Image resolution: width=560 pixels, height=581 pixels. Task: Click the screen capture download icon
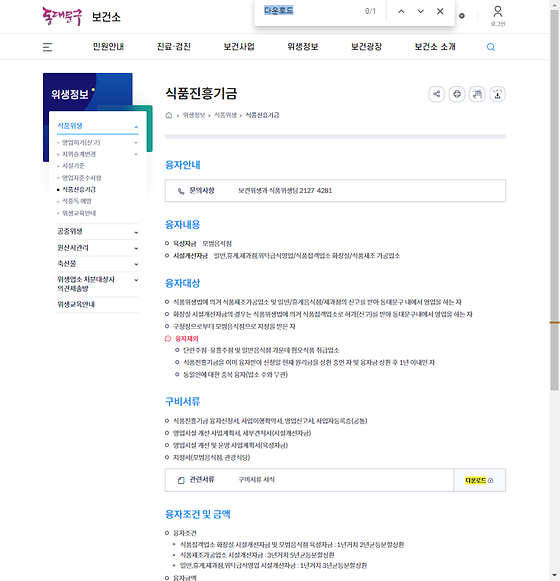[497, 94]
